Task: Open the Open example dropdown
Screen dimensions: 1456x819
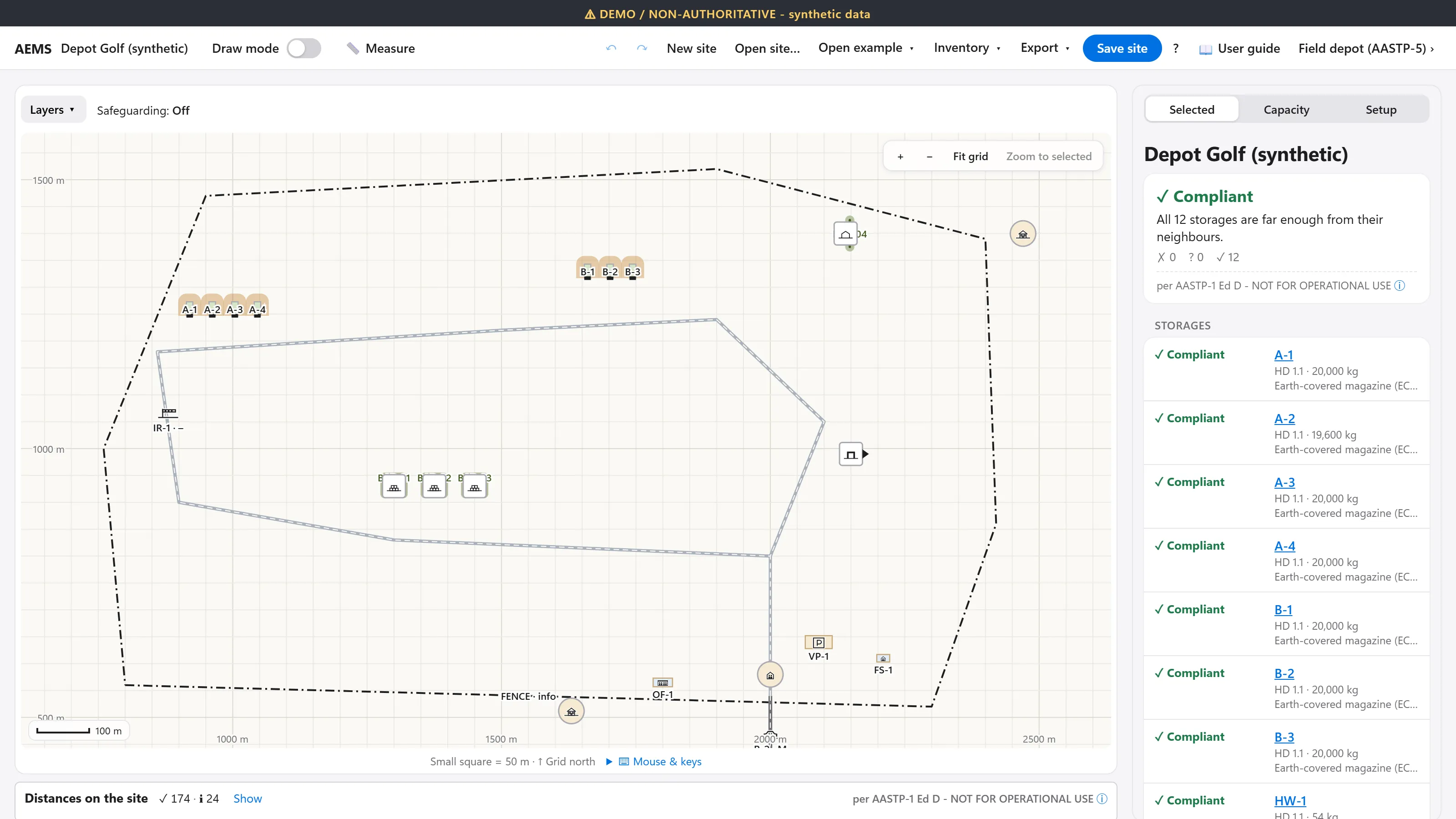Action: (x=866, y=48)
